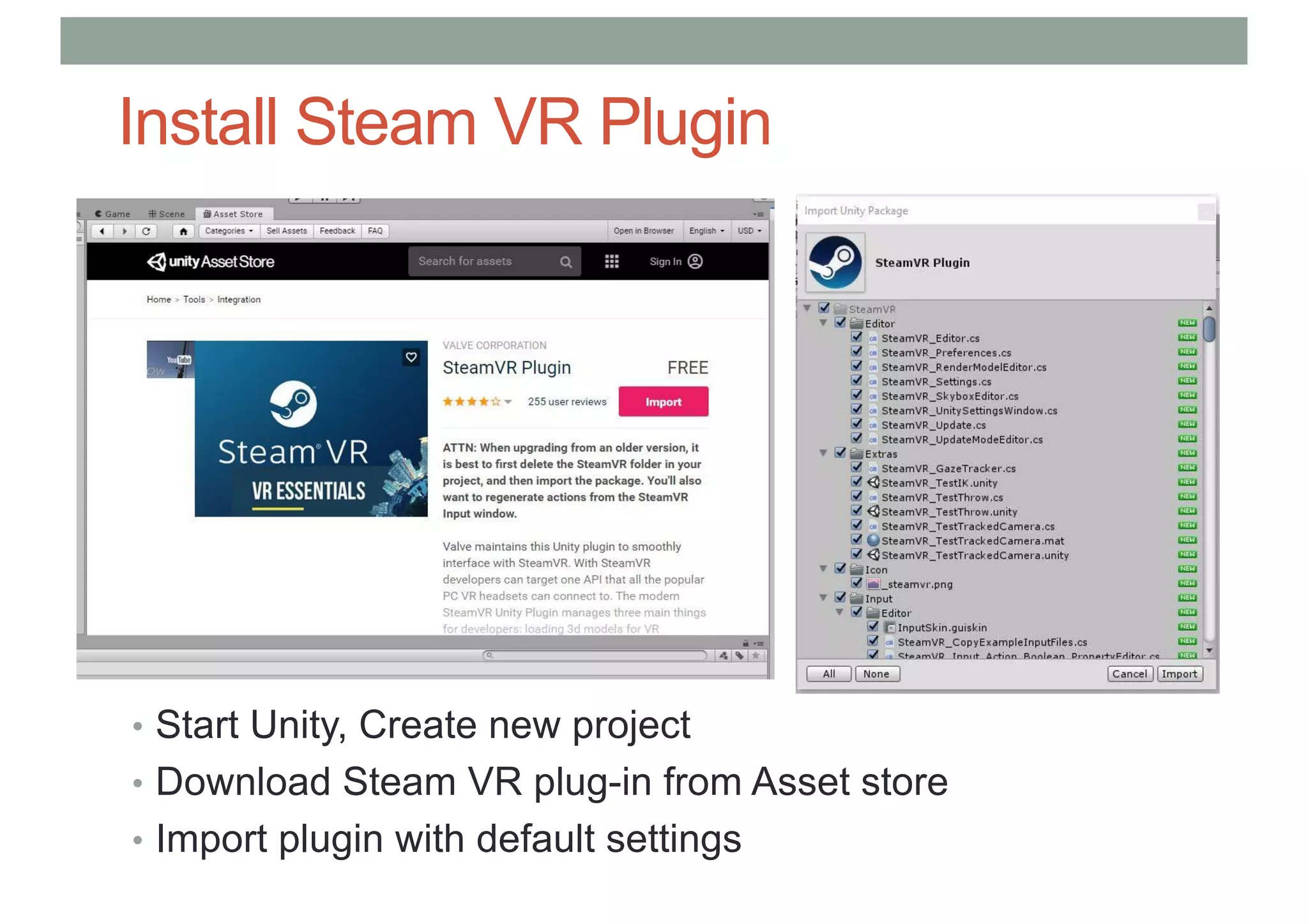This screenshot has width=1308, height=924.
Task: Switch to the Scene tab
Action: point(167,214)
